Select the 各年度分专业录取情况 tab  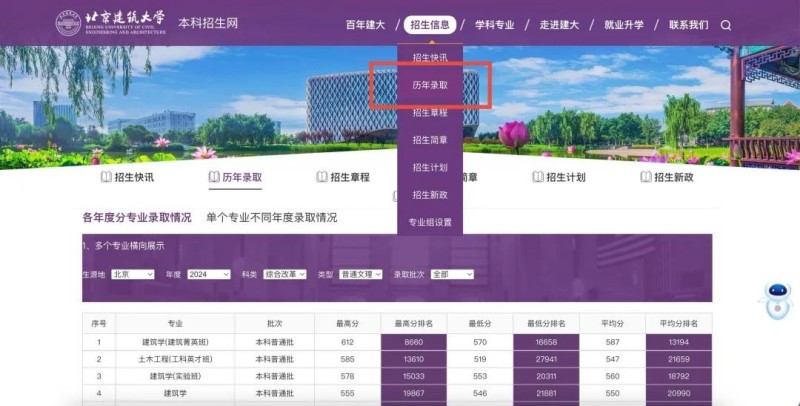[x=137, y=217]
